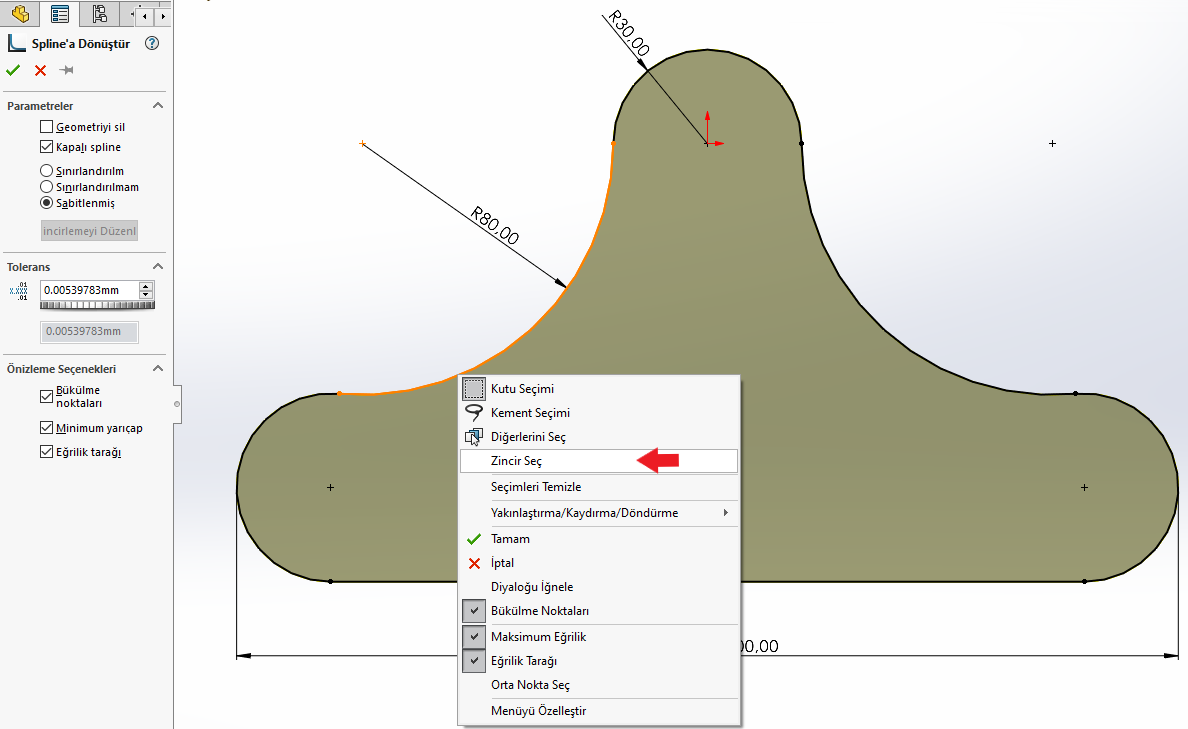
Task: Open the ConfigurationManager tab icon
Action: (98, 14)
